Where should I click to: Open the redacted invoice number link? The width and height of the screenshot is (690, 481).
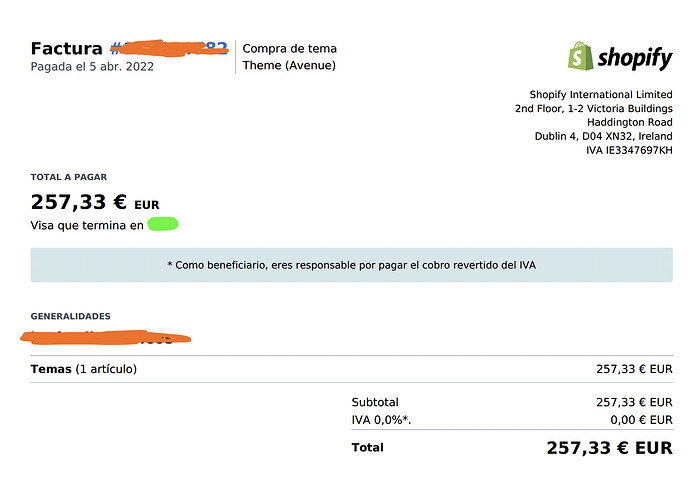(x=169, y=48)
